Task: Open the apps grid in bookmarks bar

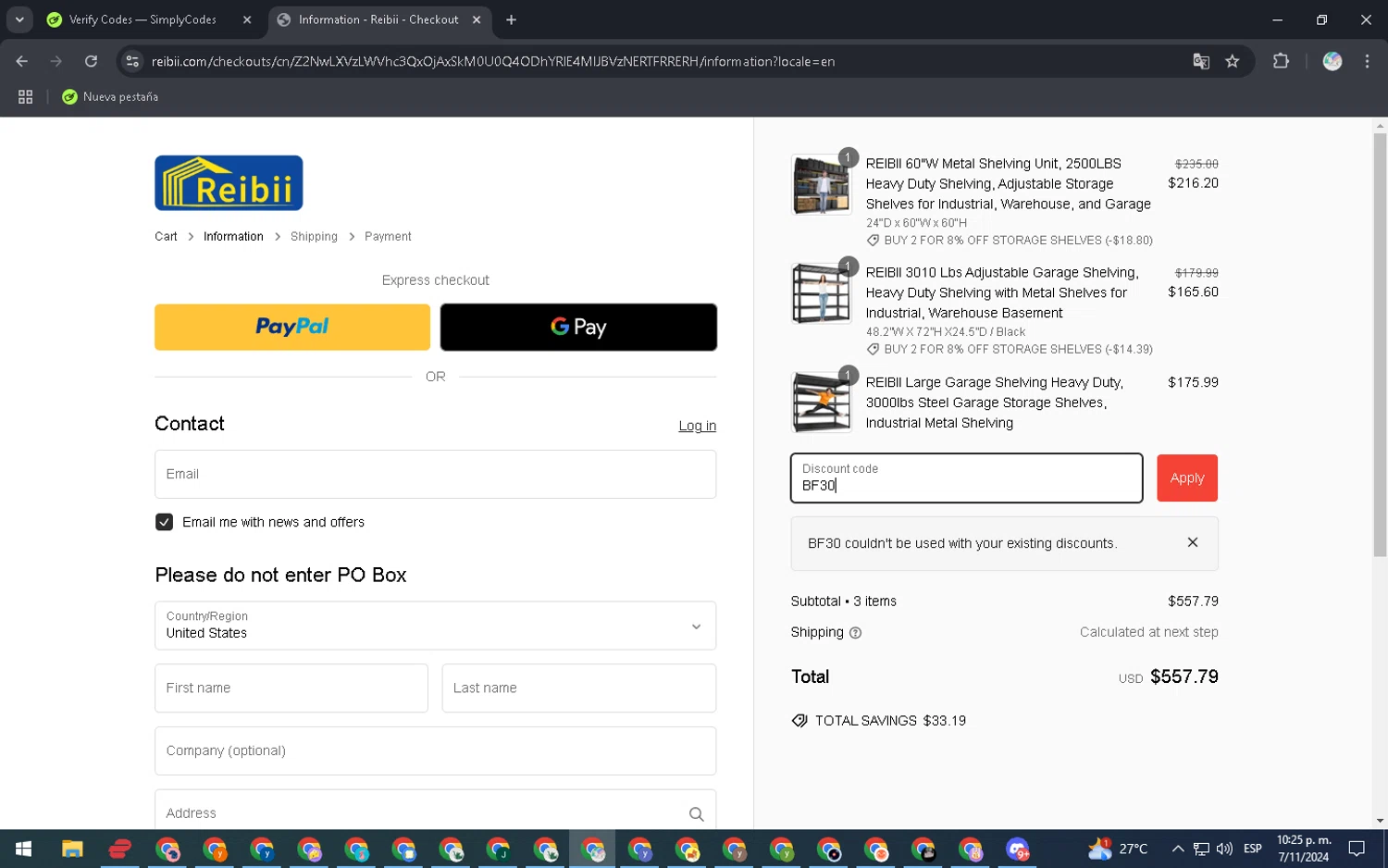Action: pyautogui.click(x=25, y=96)
